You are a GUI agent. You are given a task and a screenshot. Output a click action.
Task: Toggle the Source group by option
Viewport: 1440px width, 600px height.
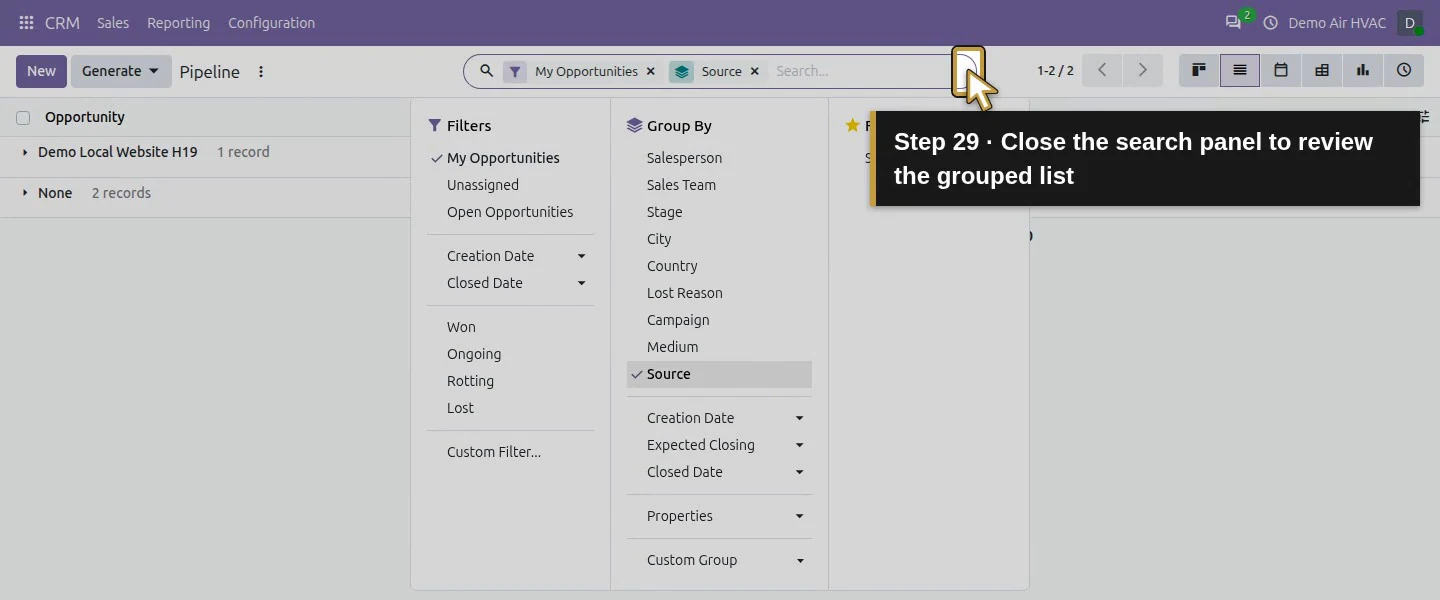(719, 374)
